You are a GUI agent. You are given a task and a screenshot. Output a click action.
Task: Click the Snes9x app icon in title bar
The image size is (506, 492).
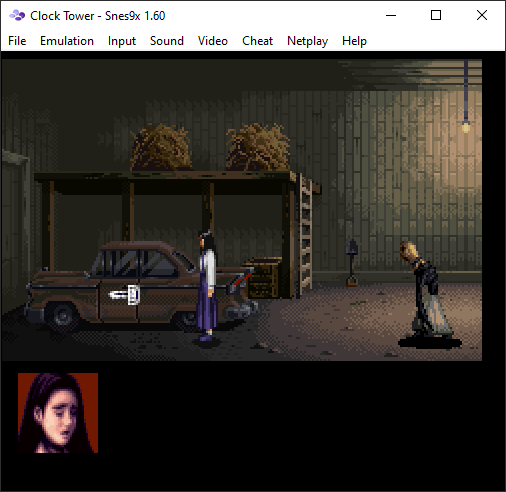[17, 15]
